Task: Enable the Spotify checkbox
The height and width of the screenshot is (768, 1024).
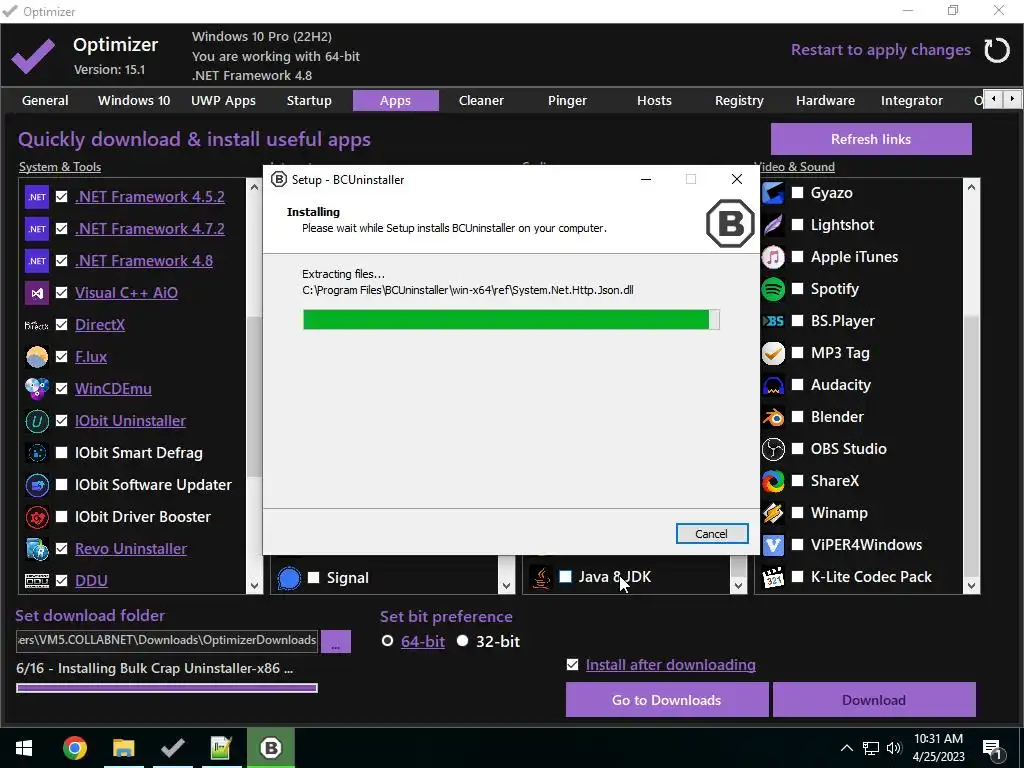Action: pyautogui.click(x=797, y=289)
